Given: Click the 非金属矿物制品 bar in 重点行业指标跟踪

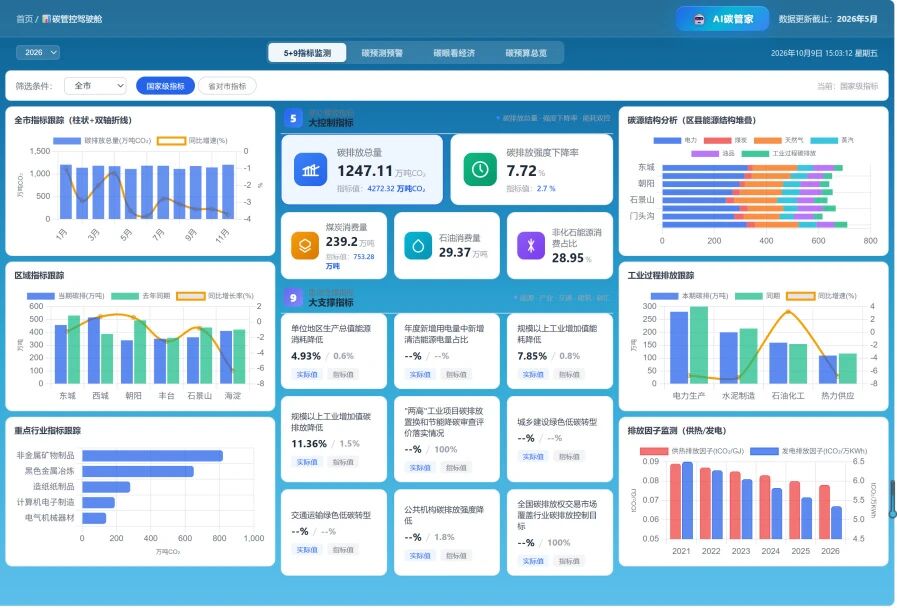Looking at the screenshot, I should click(x=152, y=455).
